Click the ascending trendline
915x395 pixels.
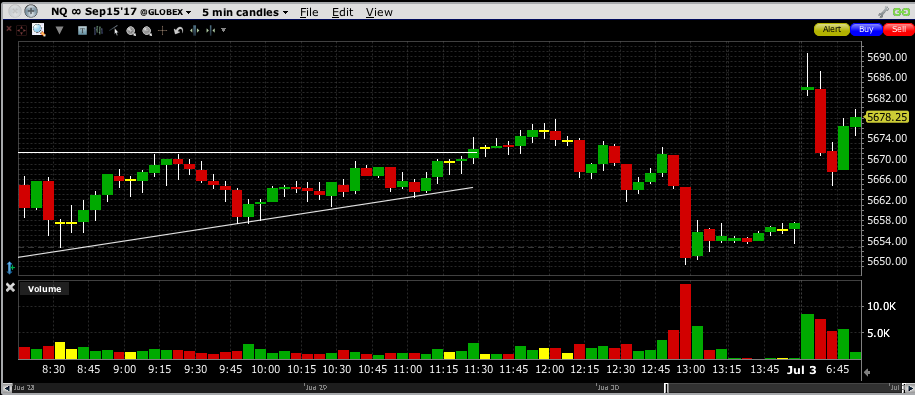(245, 222)
